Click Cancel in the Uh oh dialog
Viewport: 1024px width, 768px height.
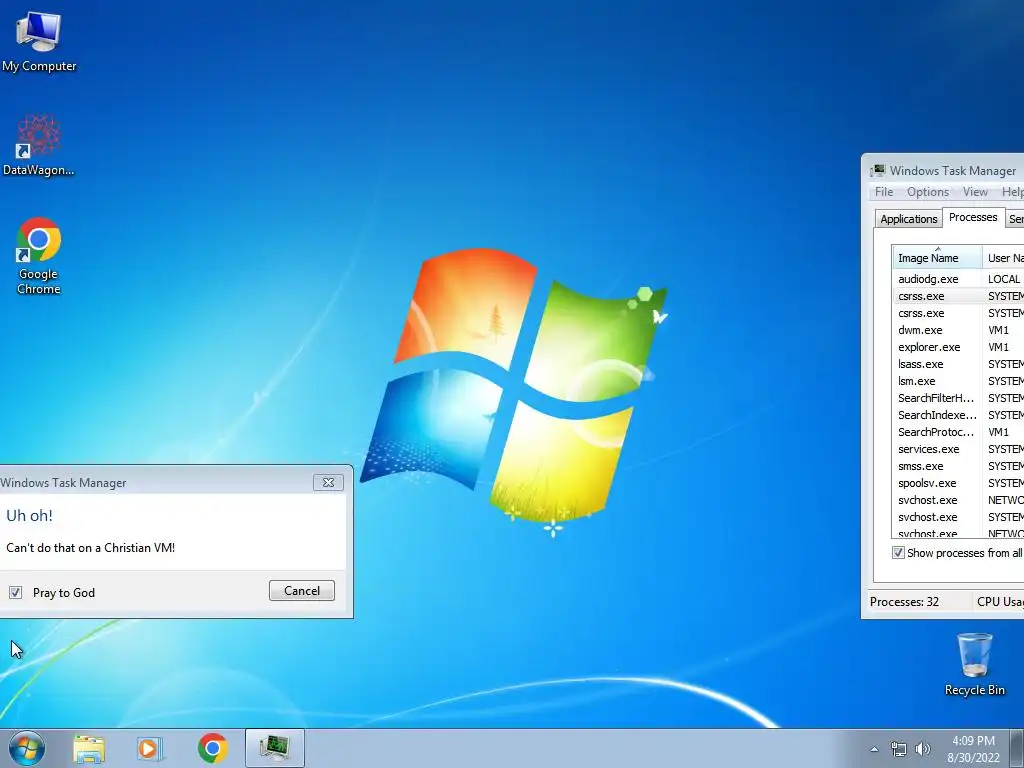pos(302,590)
